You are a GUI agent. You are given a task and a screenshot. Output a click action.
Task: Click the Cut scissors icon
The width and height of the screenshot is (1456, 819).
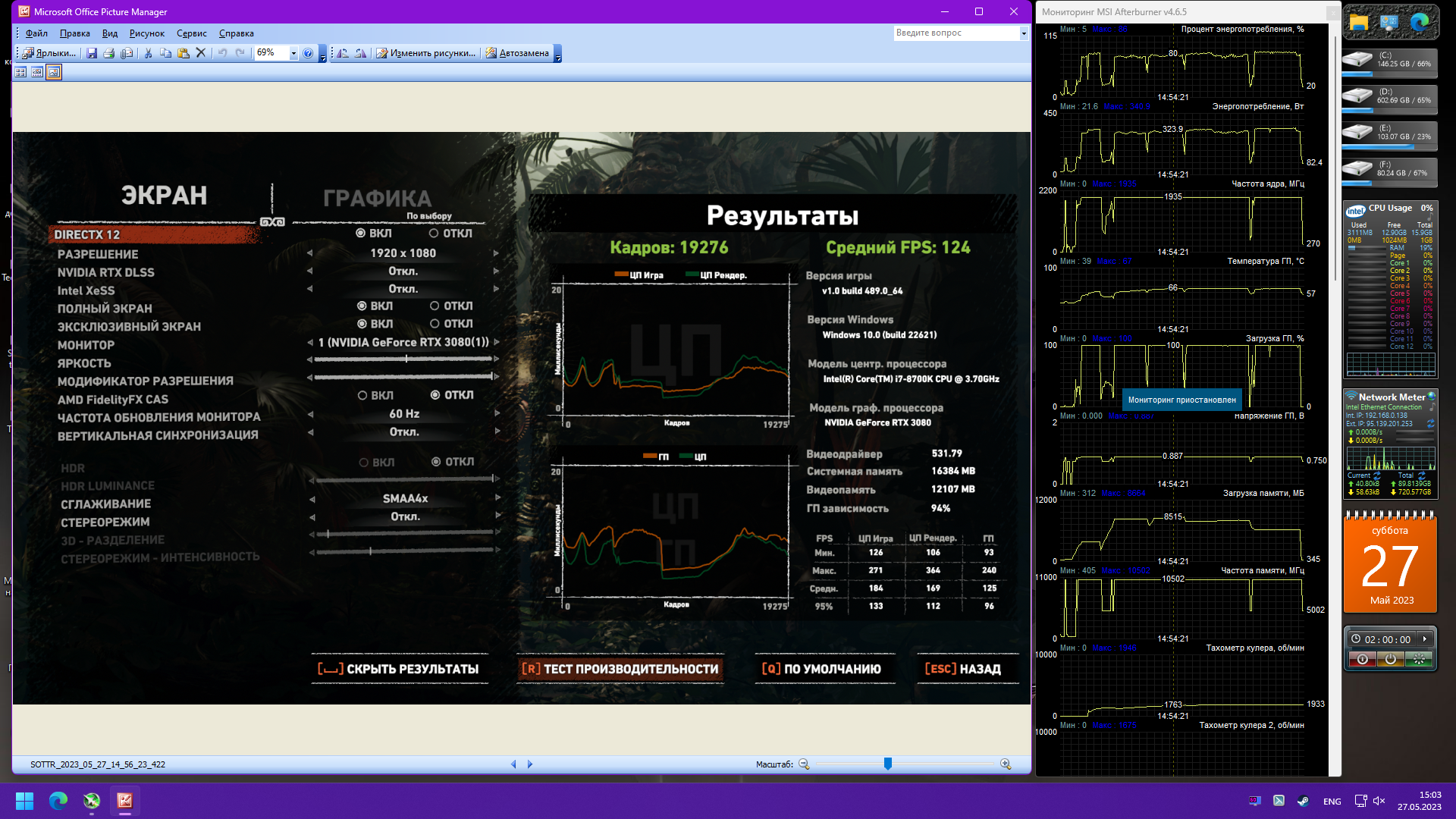click(148, 53)
